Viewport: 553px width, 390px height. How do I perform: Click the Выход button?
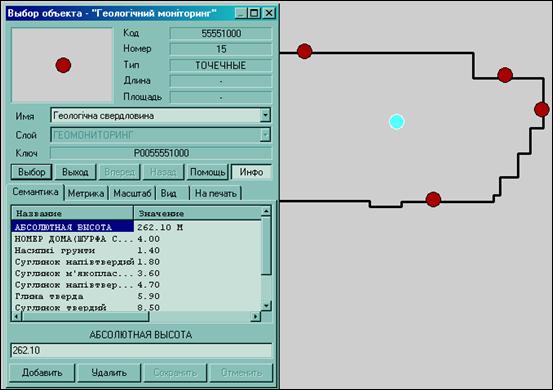pyautogui.click(x=75, y=172)
